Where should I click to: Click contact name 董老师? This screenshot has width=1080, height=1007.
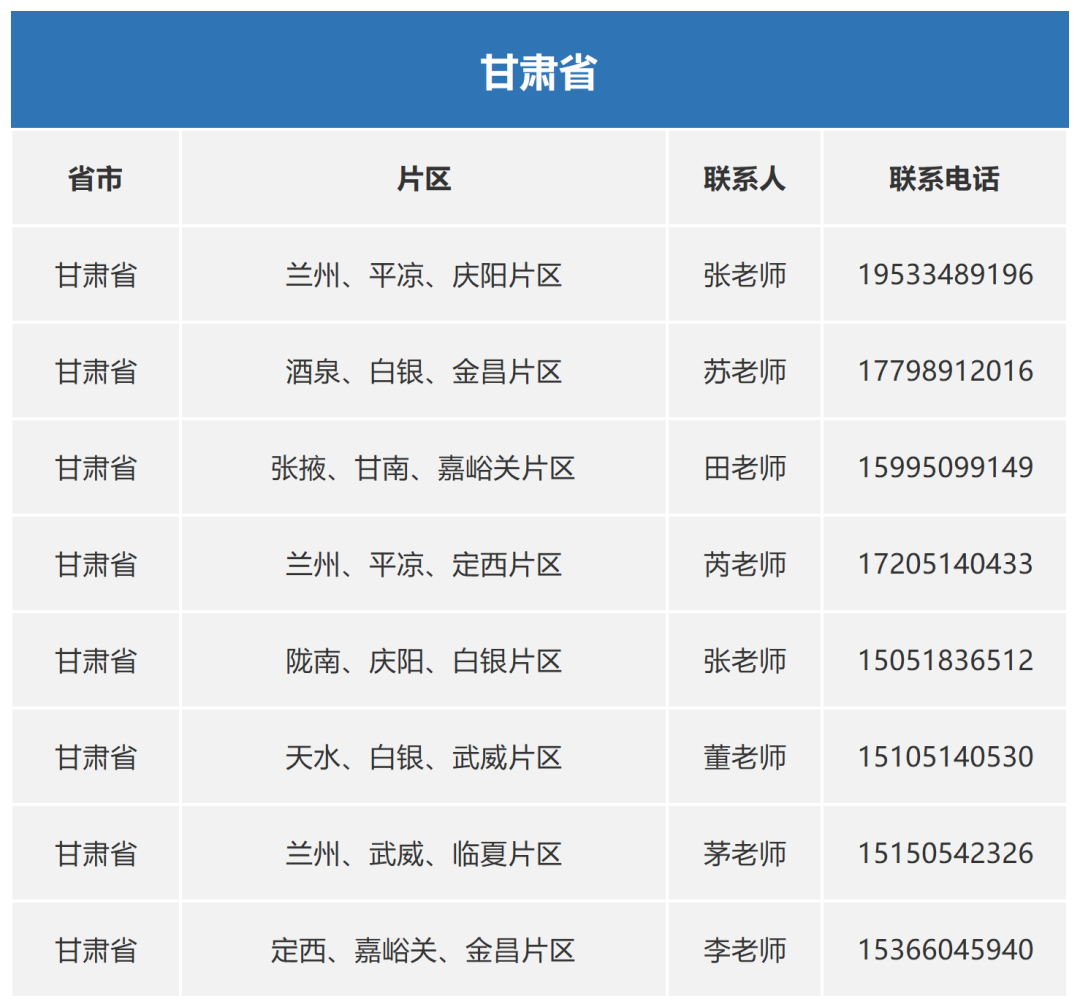click(x=745, y=757)
